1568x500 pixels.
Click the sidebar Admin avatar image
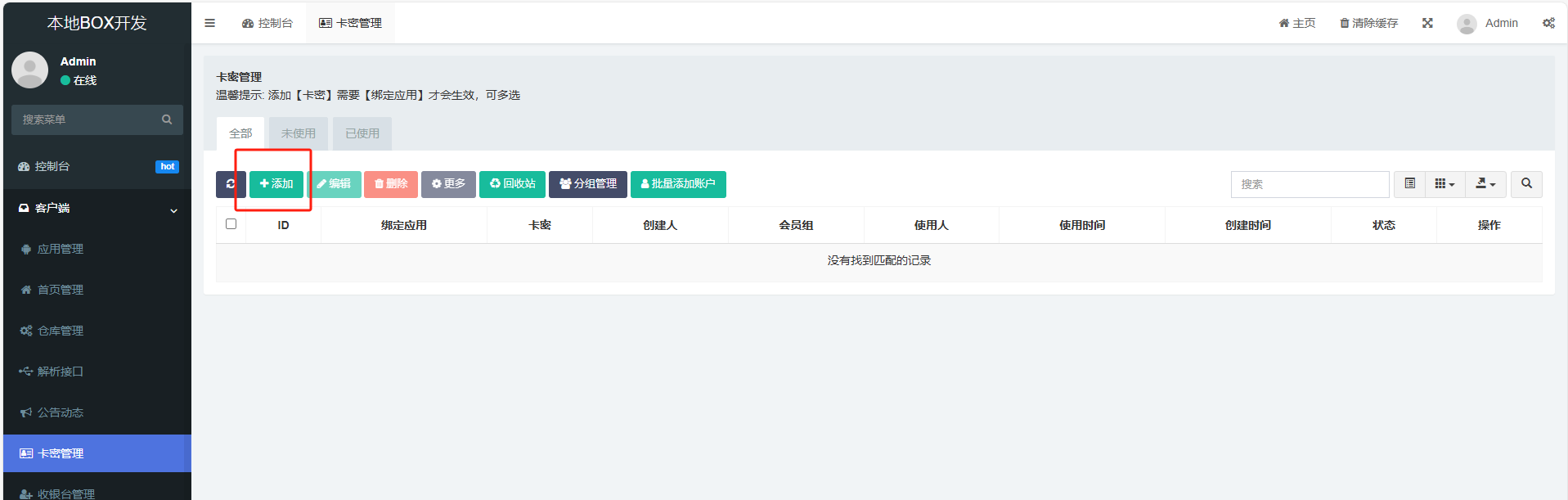(30, 70)
